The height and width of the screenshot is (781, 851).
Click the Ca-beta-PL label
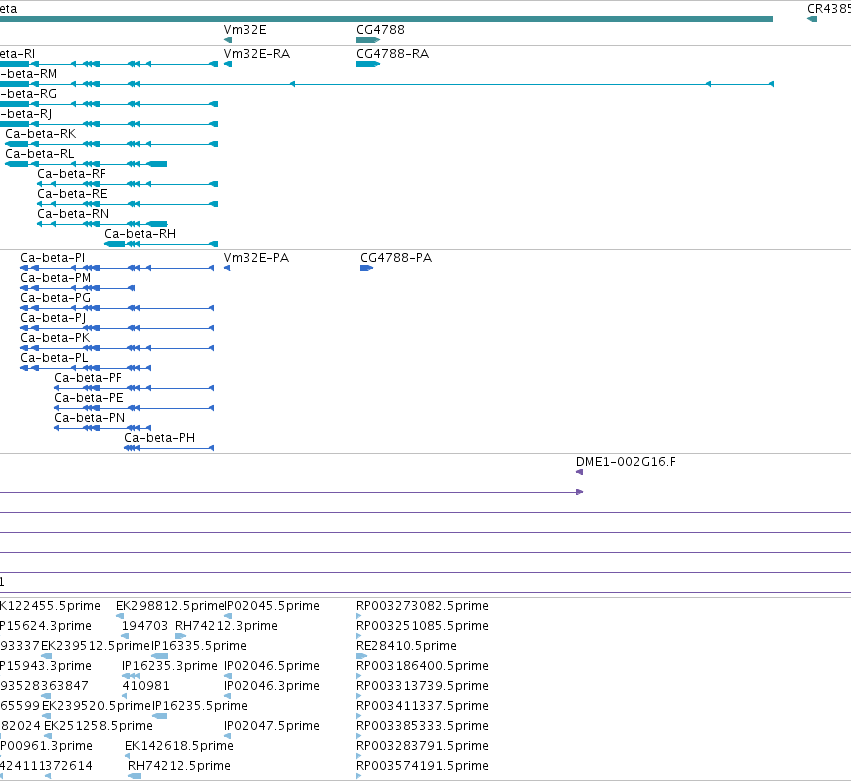click(54, 358)
